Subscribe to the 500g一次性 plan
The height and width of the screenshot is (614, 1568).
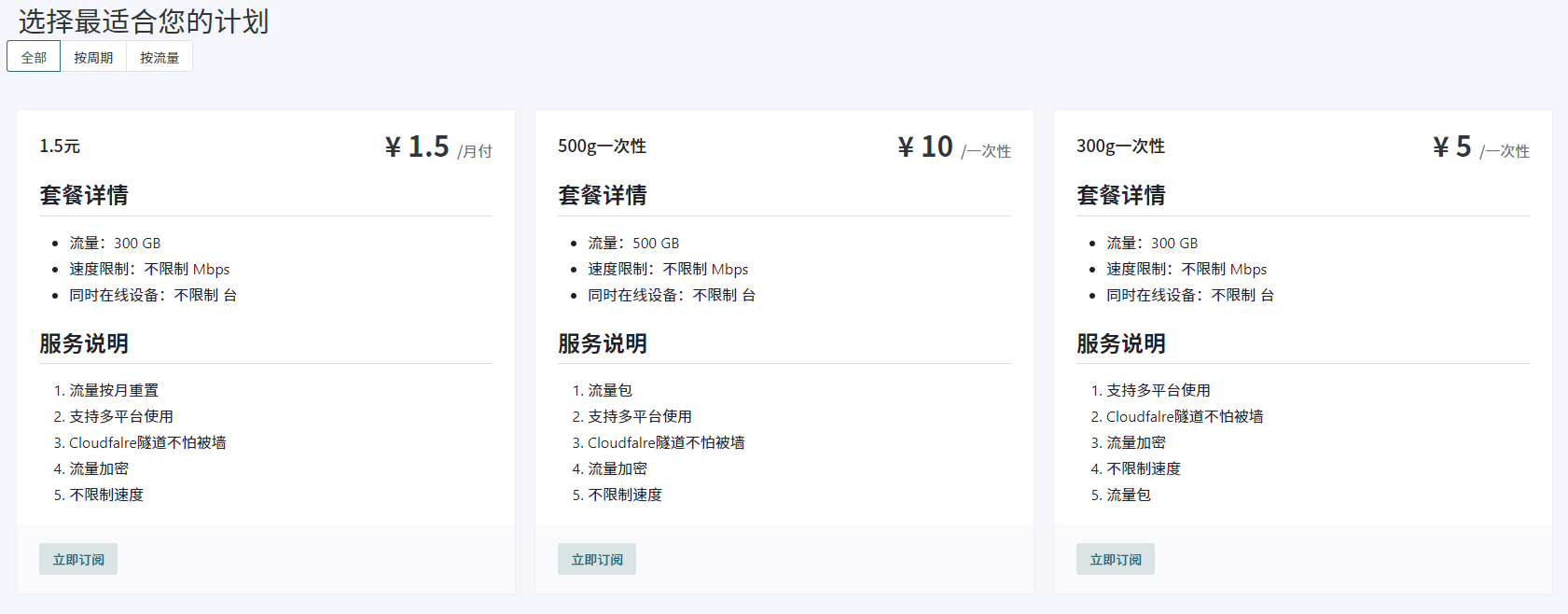(x=597, y=559)
